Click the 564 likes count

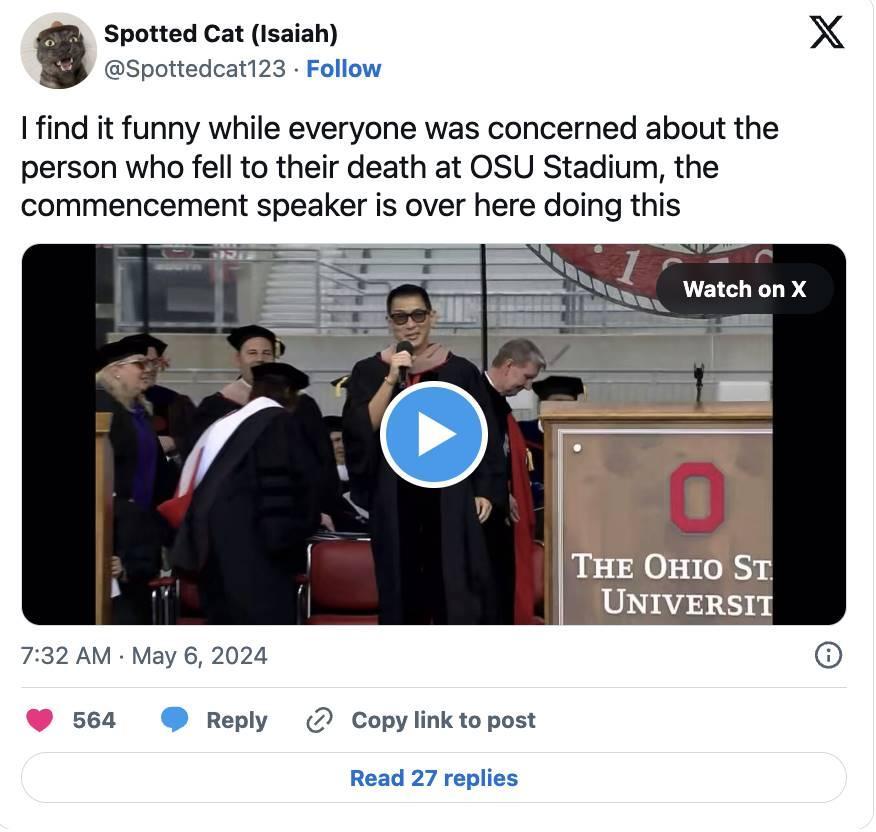(94, 720)
